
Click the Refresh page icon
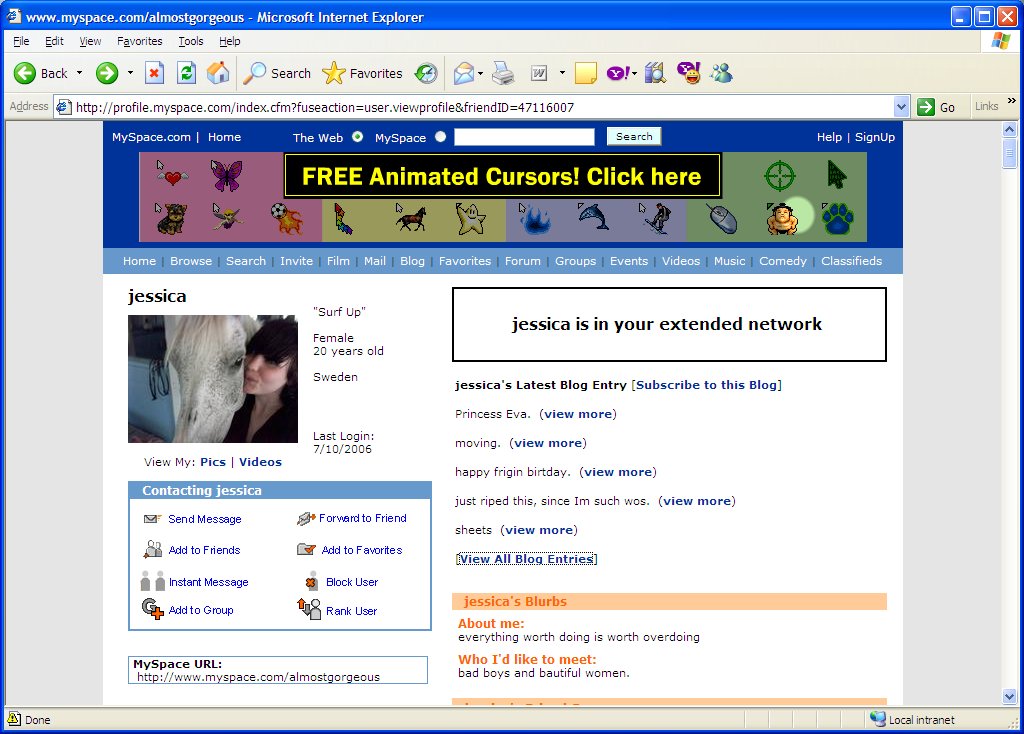click(x=187, y=73)
